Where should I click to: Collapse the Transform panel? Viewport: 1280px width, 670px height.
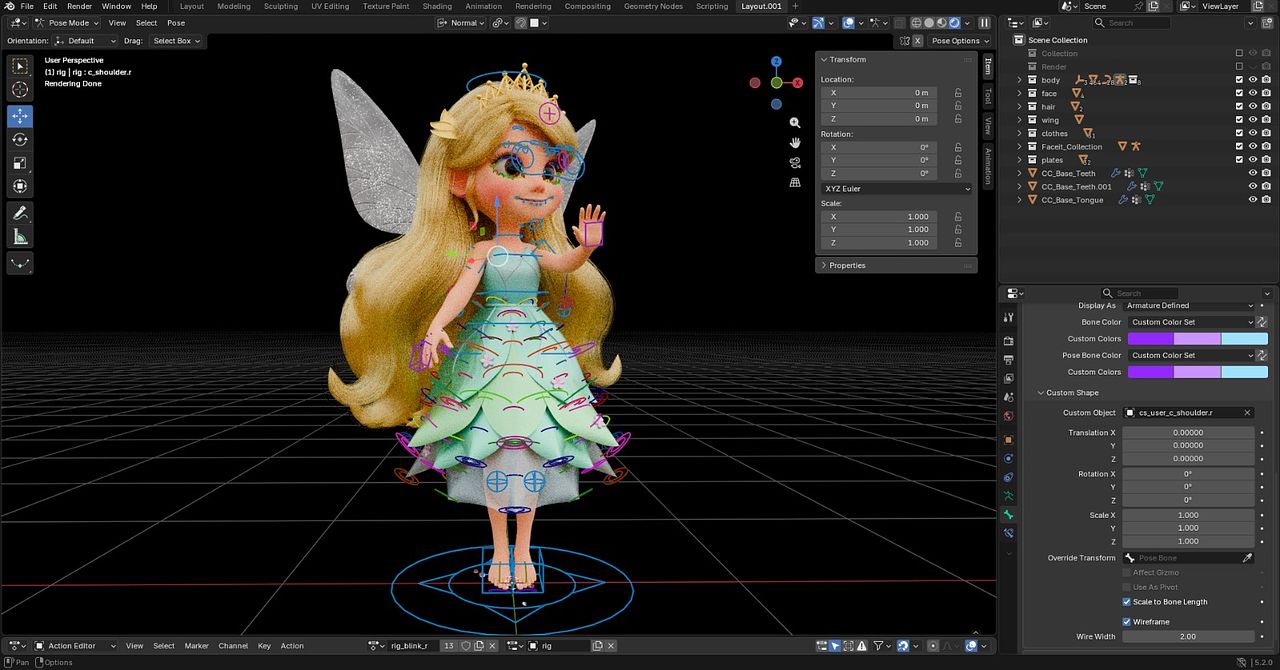click(x=824, y=60)
